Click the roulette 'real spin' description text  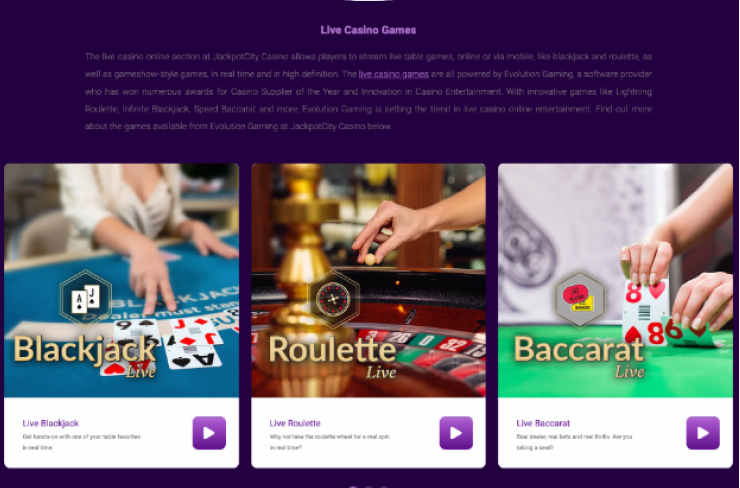[329, 442]
